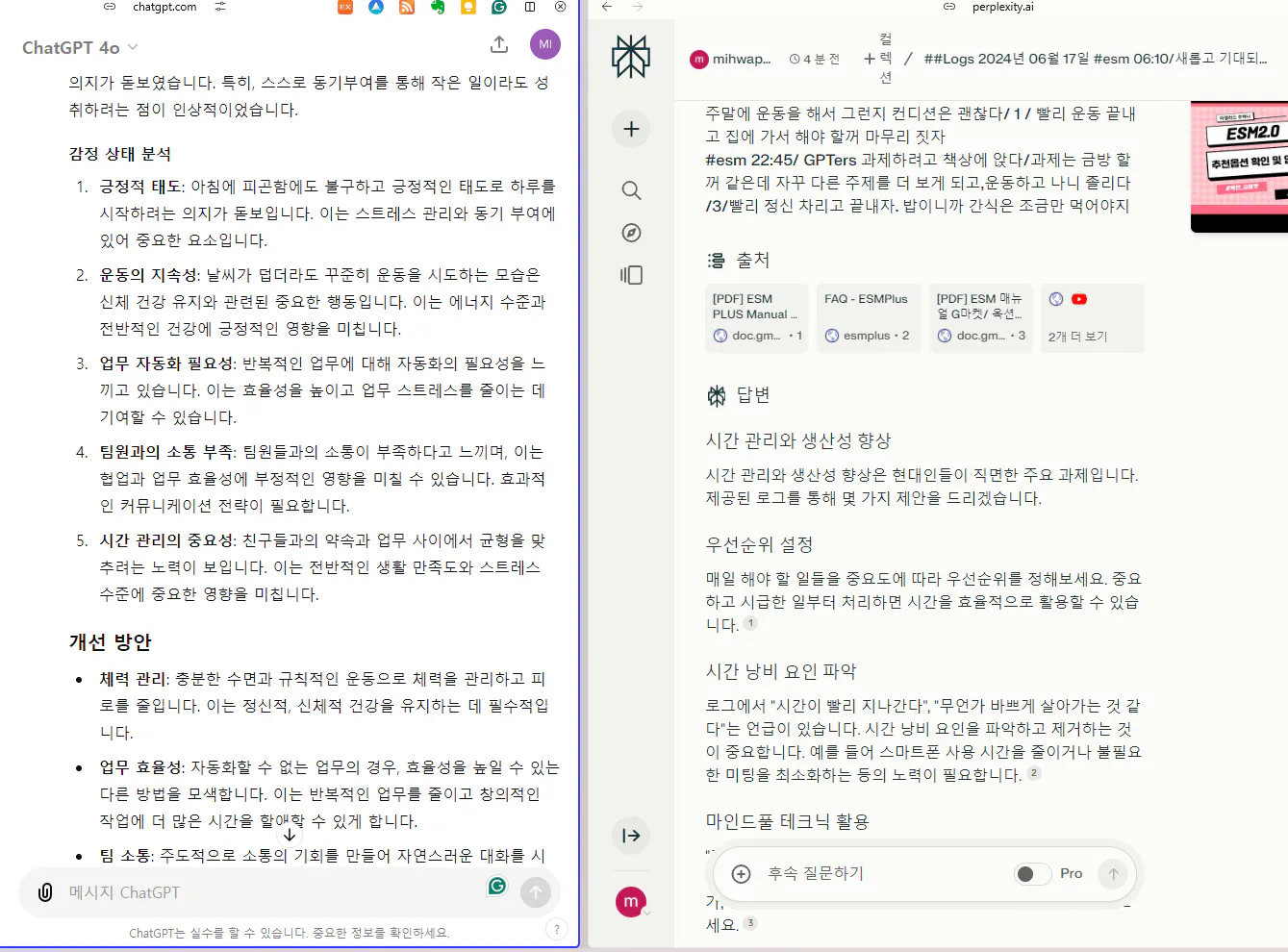Click the chatgpt.com address text
This screenshot has width=1288, height=952.
pos(164,7)
